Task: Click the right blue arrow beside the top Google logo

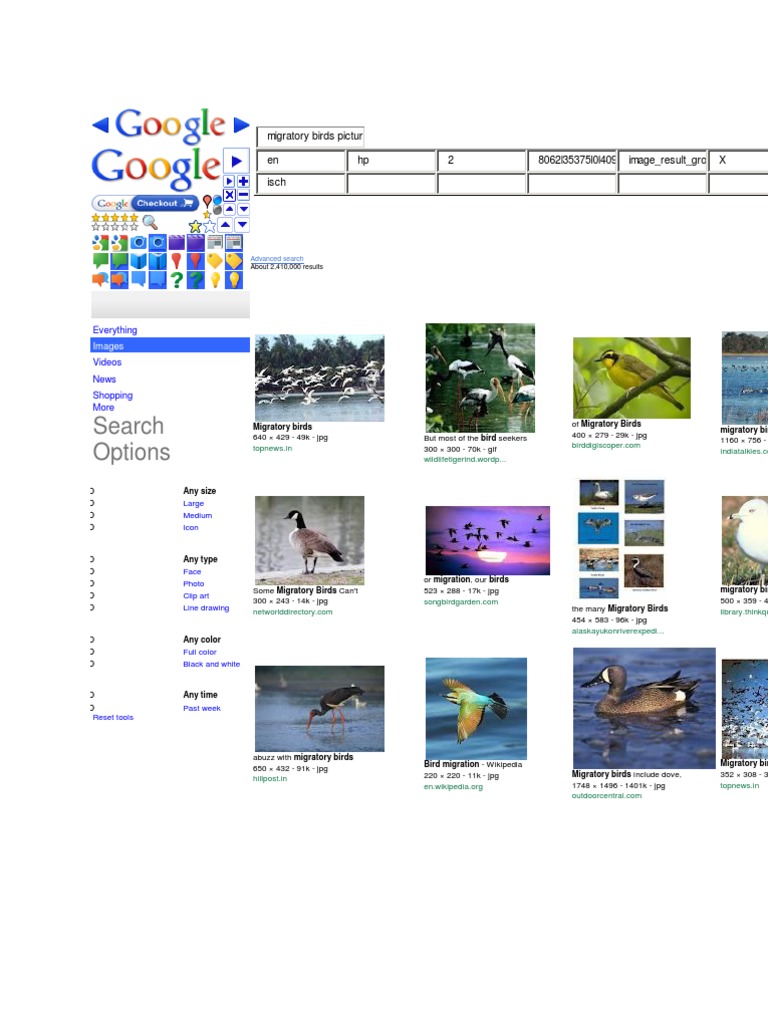Action: tap(241, 125)
